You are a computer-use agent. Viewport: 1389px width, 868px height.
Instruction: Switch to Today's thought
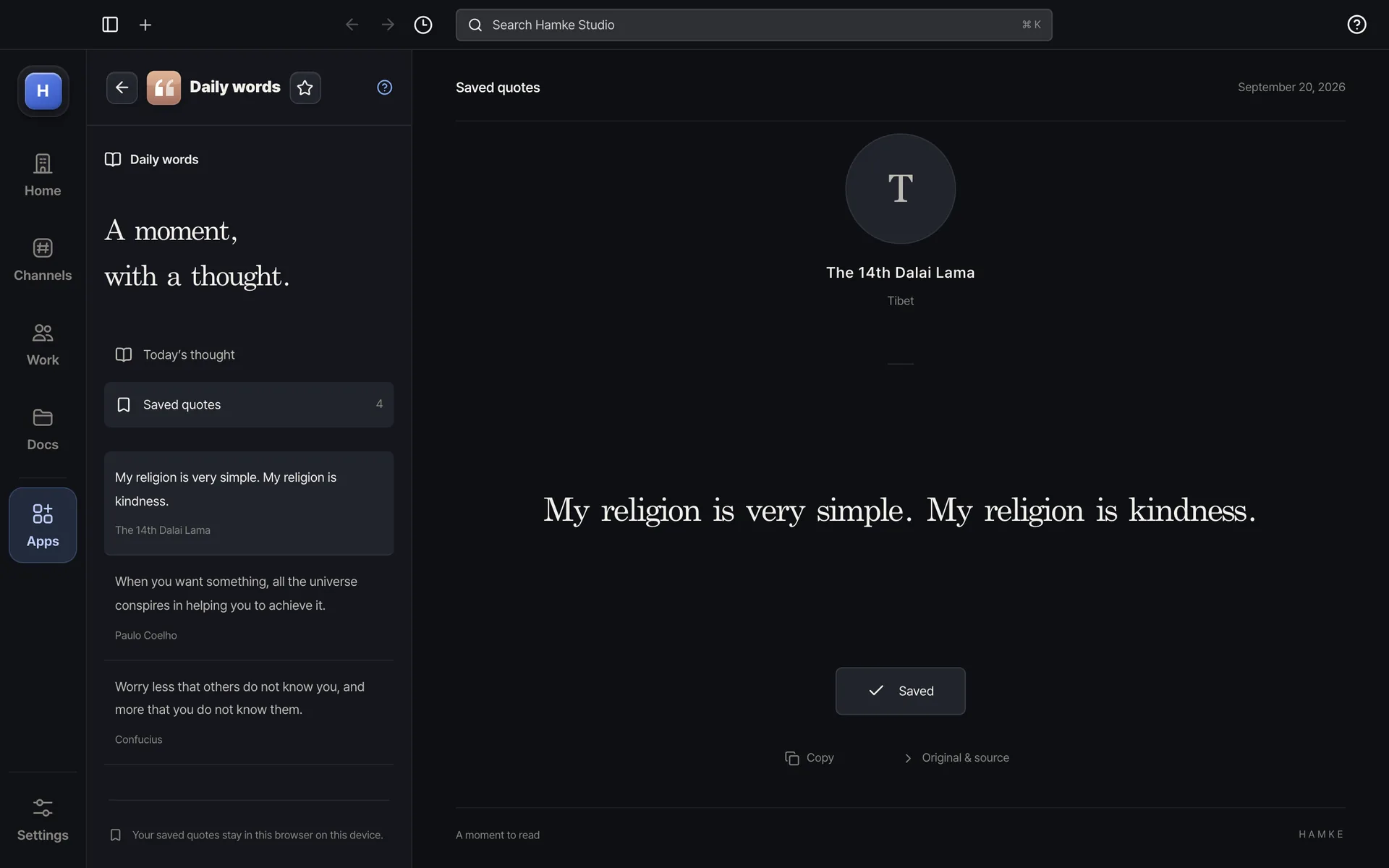(249, 354)
